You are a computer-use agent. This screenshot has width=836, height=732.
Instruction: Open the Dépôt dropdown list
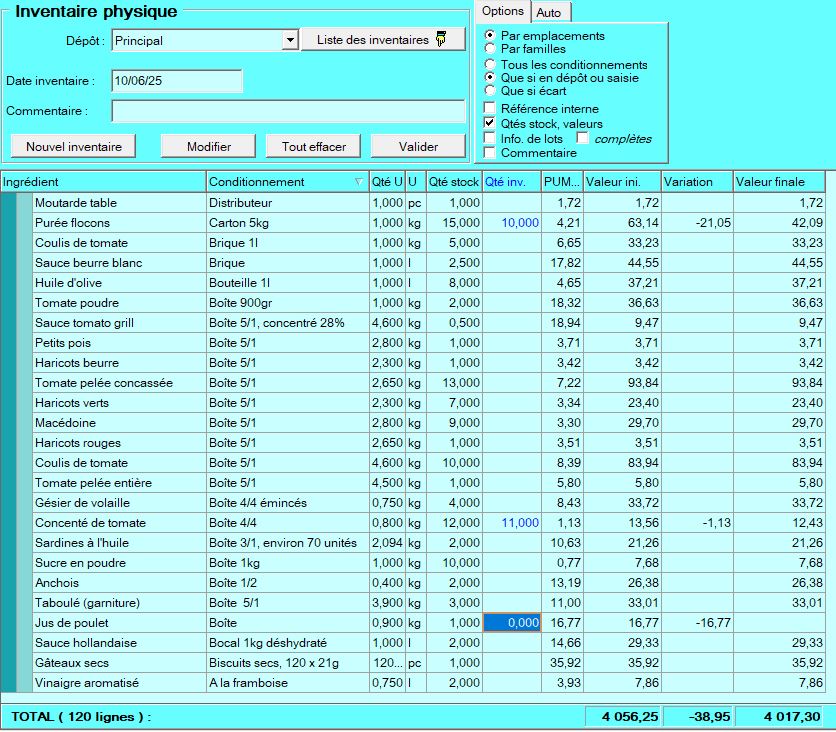coord(290,40)
